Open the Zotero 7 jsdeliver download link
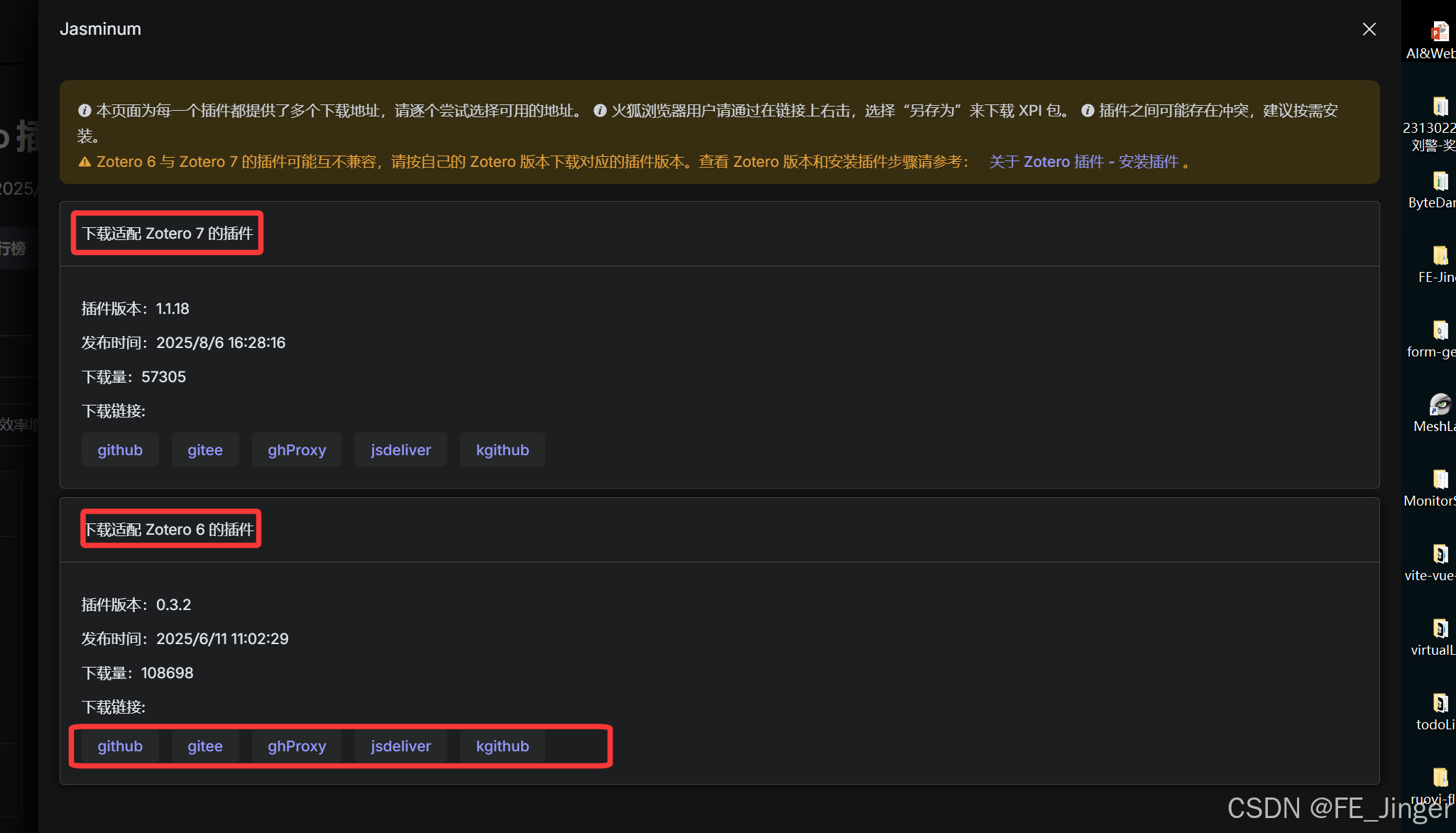 (x=401, y=450)
